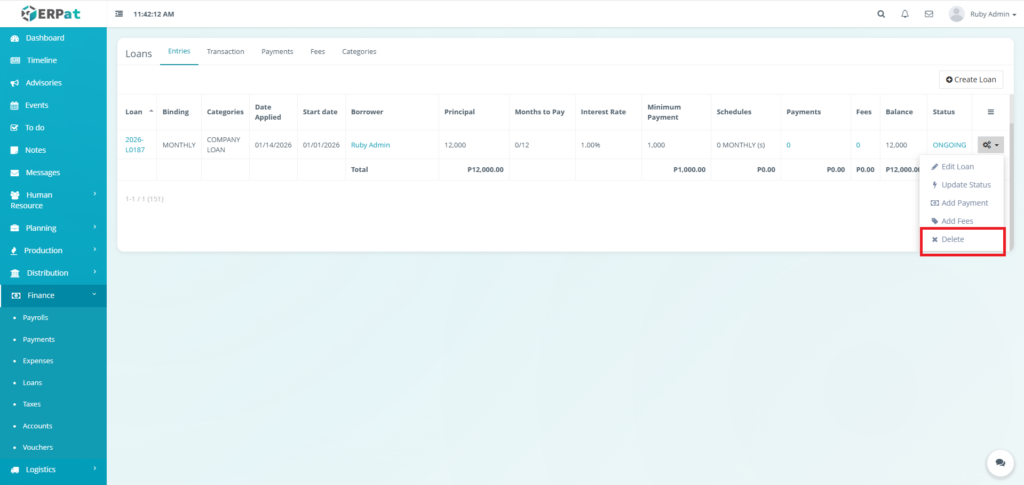Click the search magnifier icon in header
This screenshot has height=485, width=1024.
click(881, 14)
